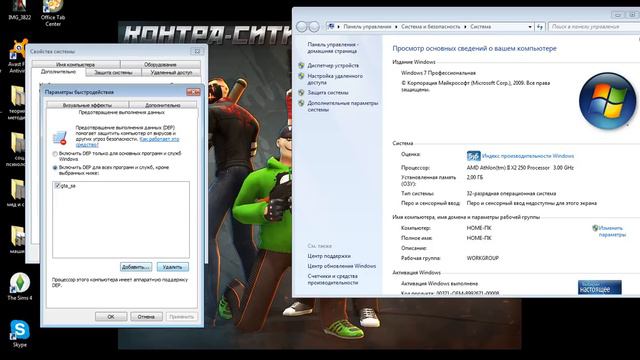Image resolution: width=640 pixels, height=360 pixels.
Task: Click the forward arrow in Control Panel window
Action: [314, 27]
